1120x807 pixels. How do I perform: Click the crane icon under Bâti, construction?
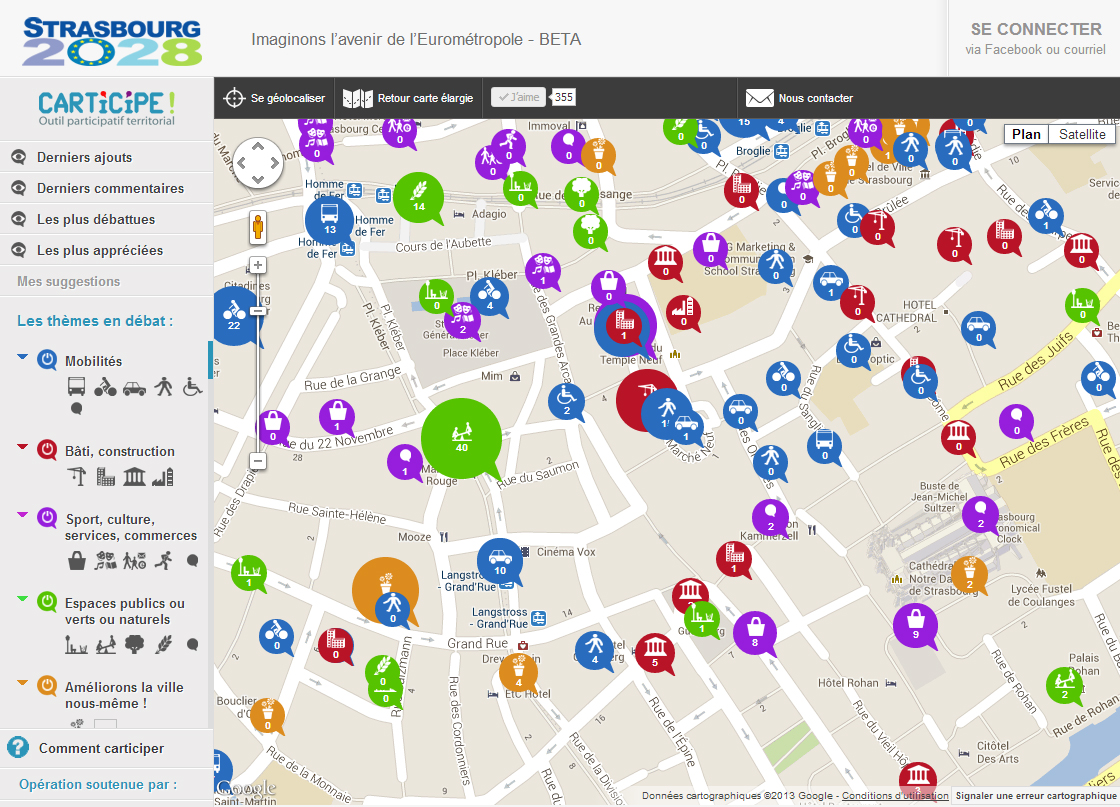[77, 477]
